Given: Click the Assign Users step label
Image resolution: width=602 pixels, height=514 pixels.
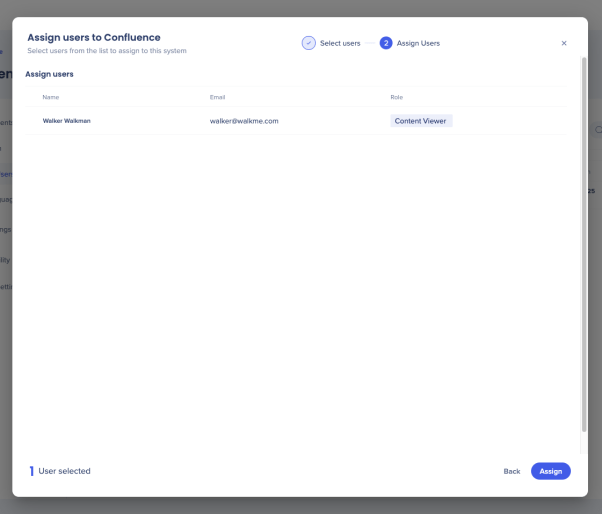Looking at the screenshot, I should tap(418, 43).
